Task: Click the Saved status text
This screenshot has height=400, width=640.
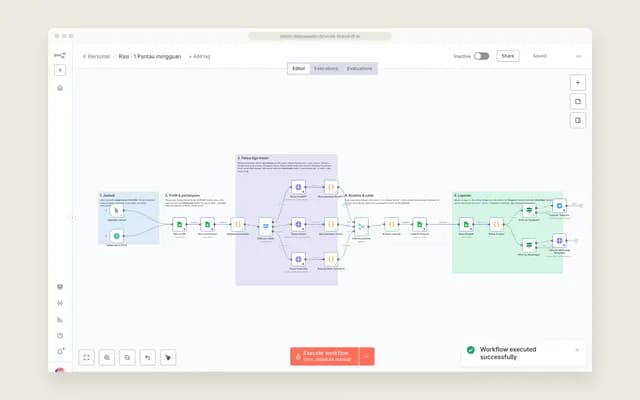Action: click(x=540, y=56)
